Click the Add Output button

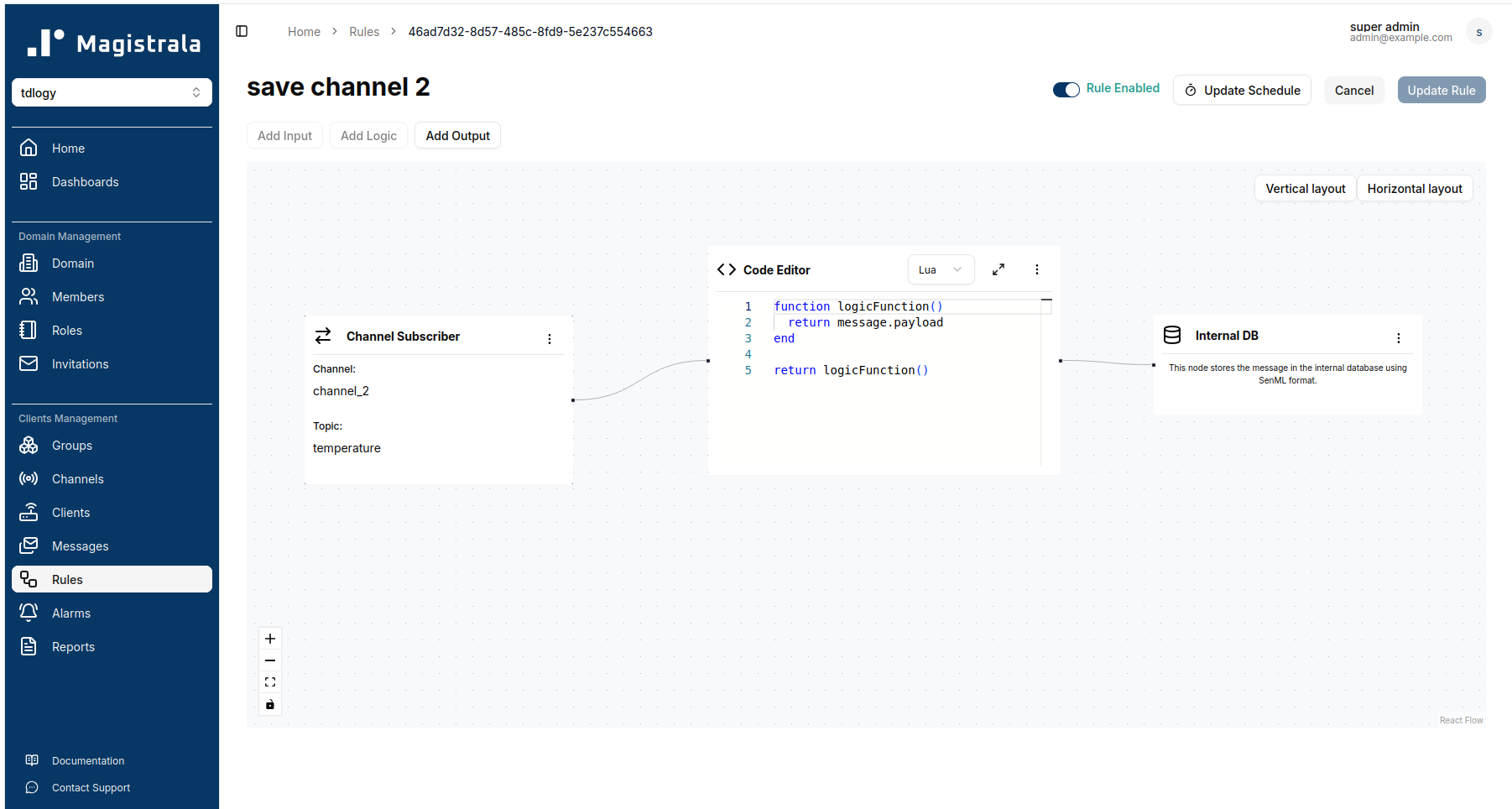click(x=457, y=136)
